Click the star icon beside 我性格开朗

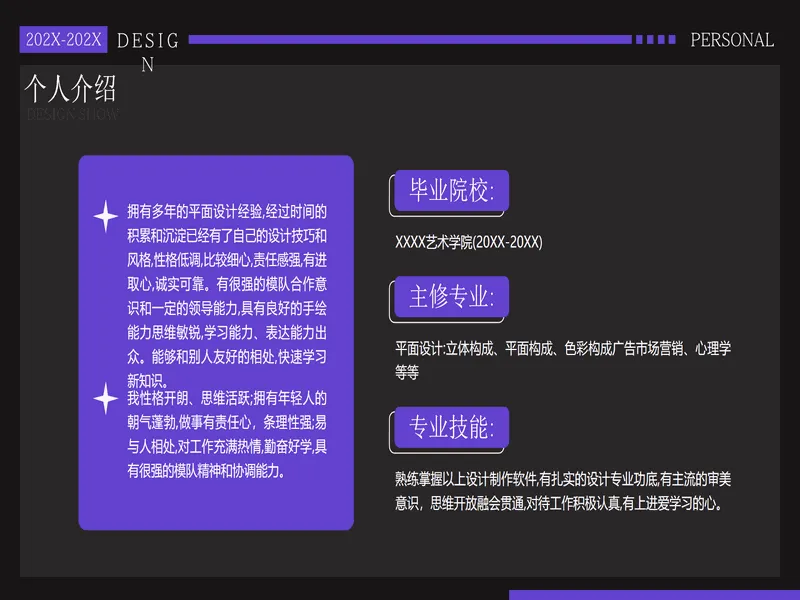point(106,398)
